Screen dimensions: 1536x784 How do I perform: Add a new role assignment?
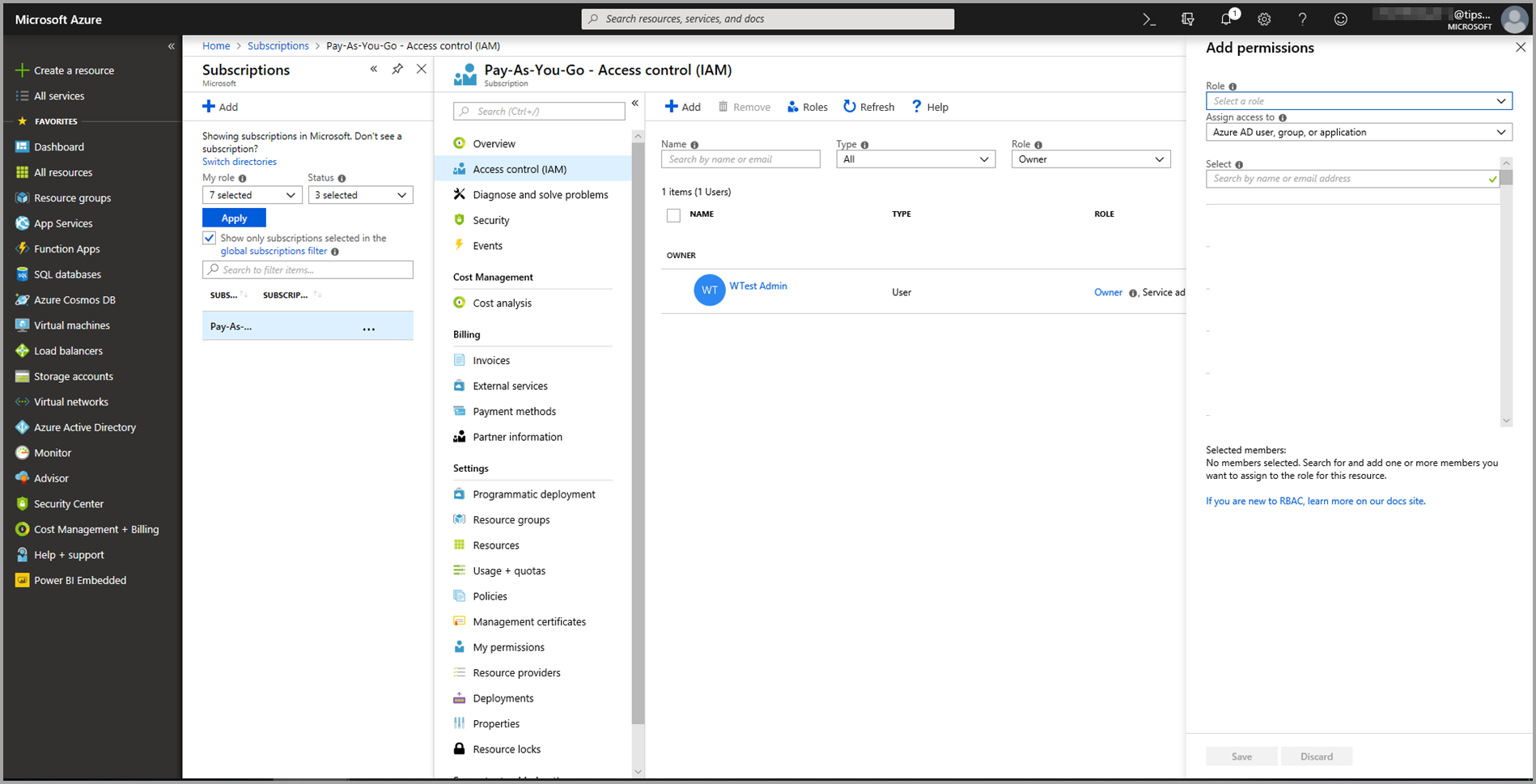[682, 106]
